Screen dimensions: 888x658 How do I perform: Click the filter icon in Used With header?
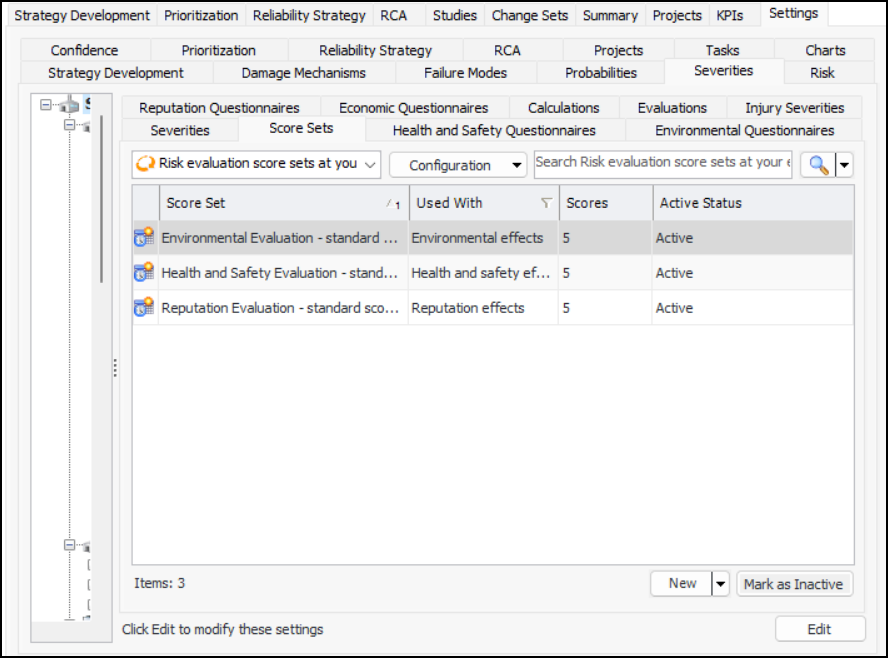[546, 203]
